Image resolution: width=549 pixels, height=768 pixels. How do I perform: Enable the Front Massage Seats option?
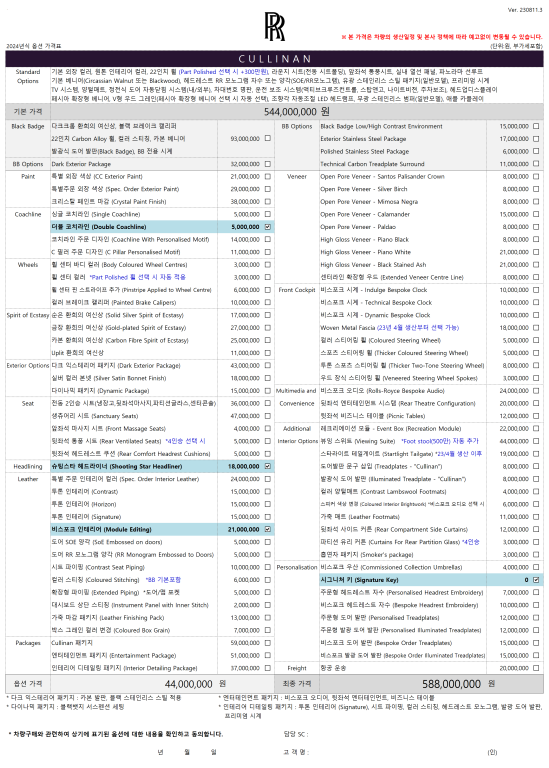click(x=267, y=429)
